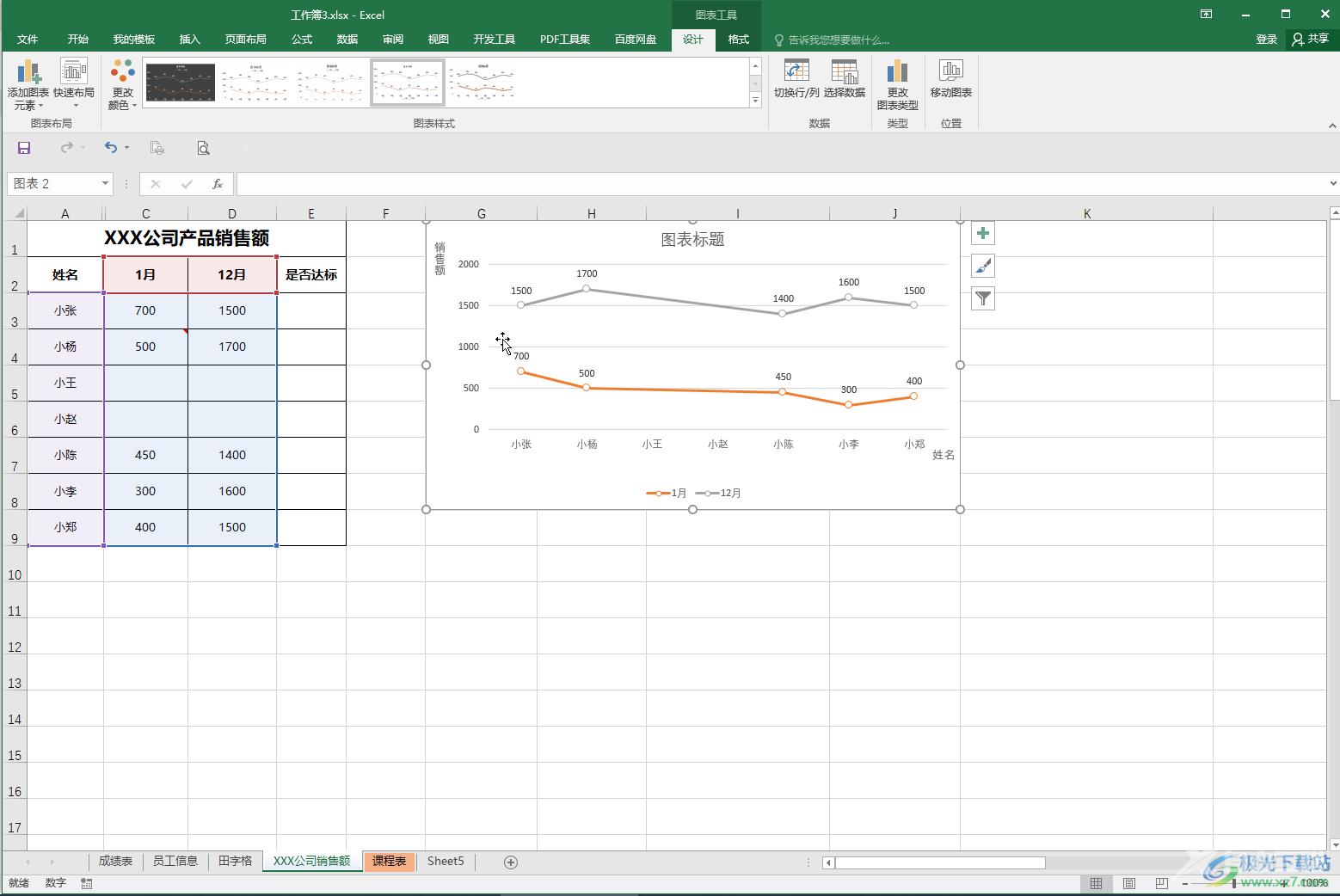Select cell containing 1700 in table
The height and width of the screenshot is (896, 1340).
point(231,347)
